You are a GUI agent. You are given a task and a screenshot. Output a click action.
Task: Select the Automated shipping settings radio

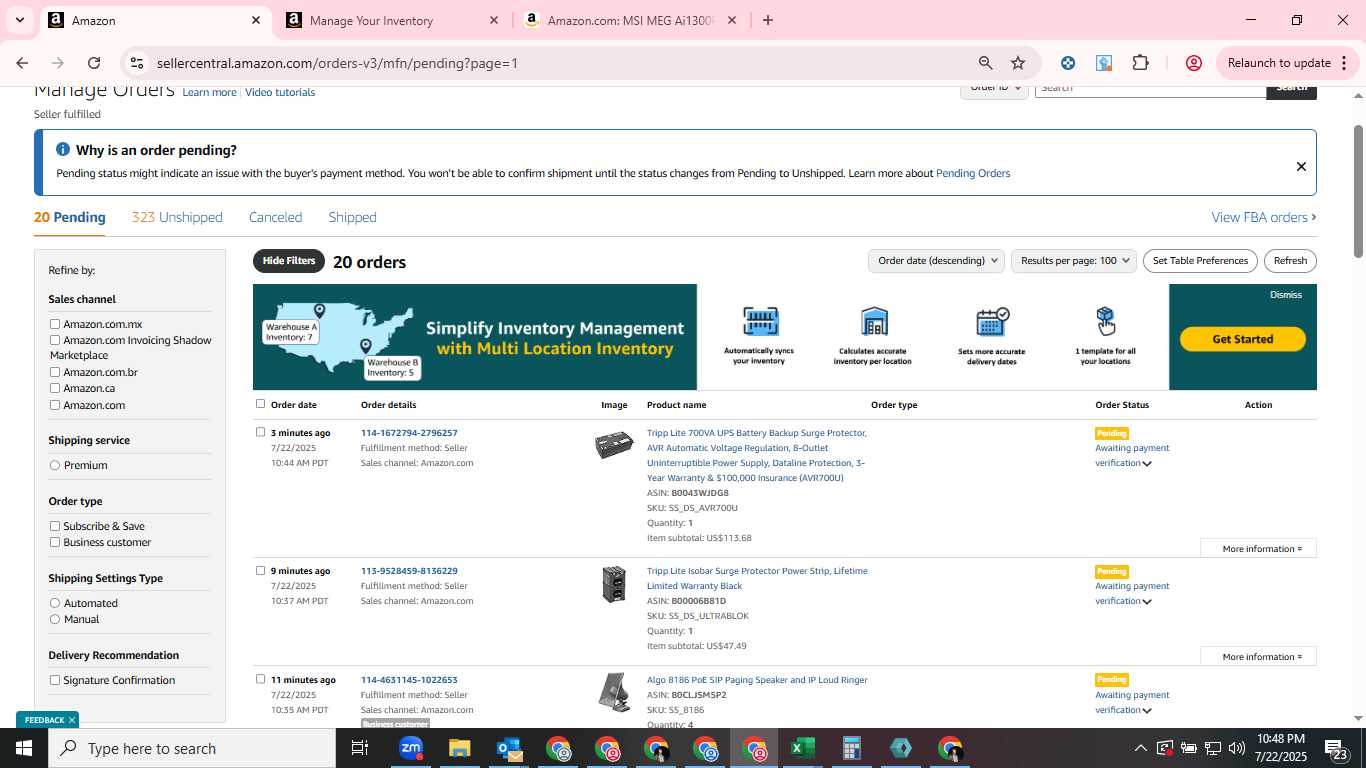[x=55, y=603]
